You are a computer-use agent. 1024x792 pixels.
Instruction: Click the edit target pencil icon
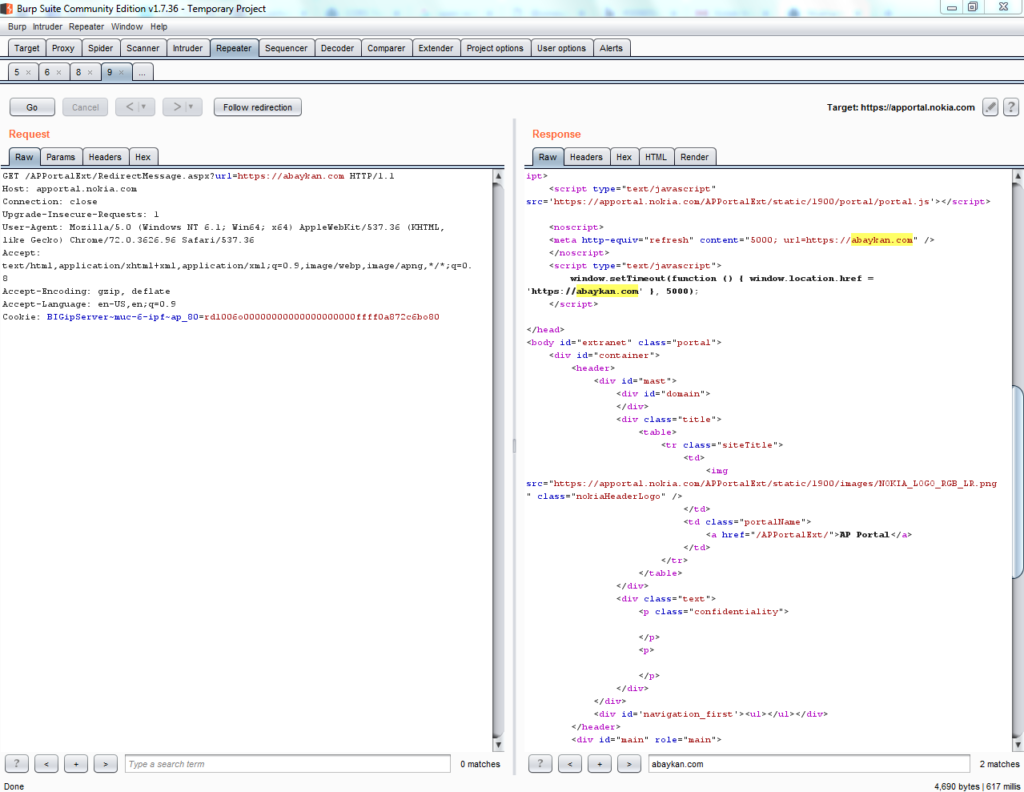[990, 107]
